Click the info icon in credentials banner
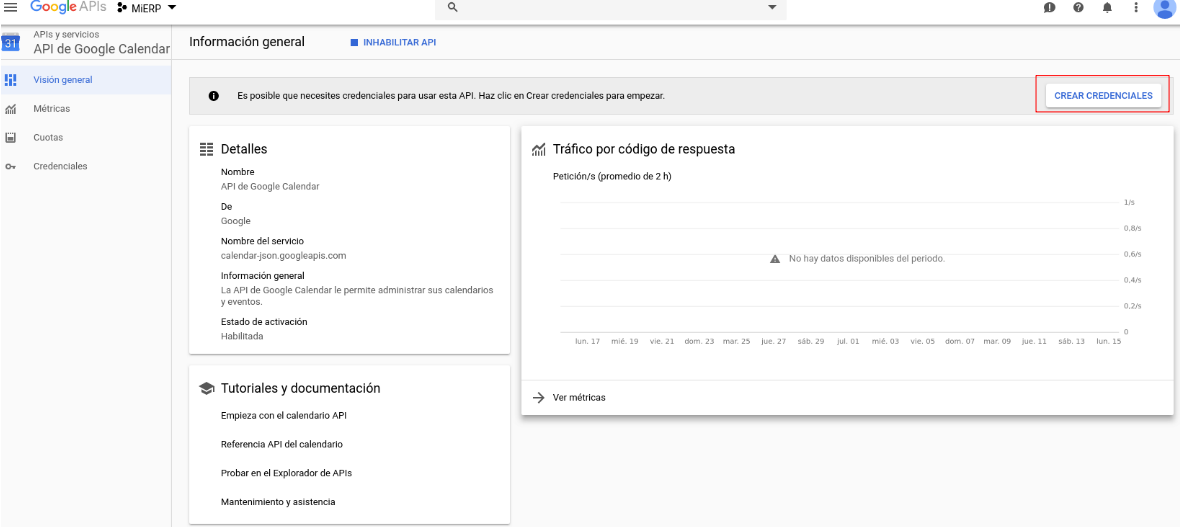Image resolution: width=1180 pixels, height=527 pixels. tap(214, 96)
